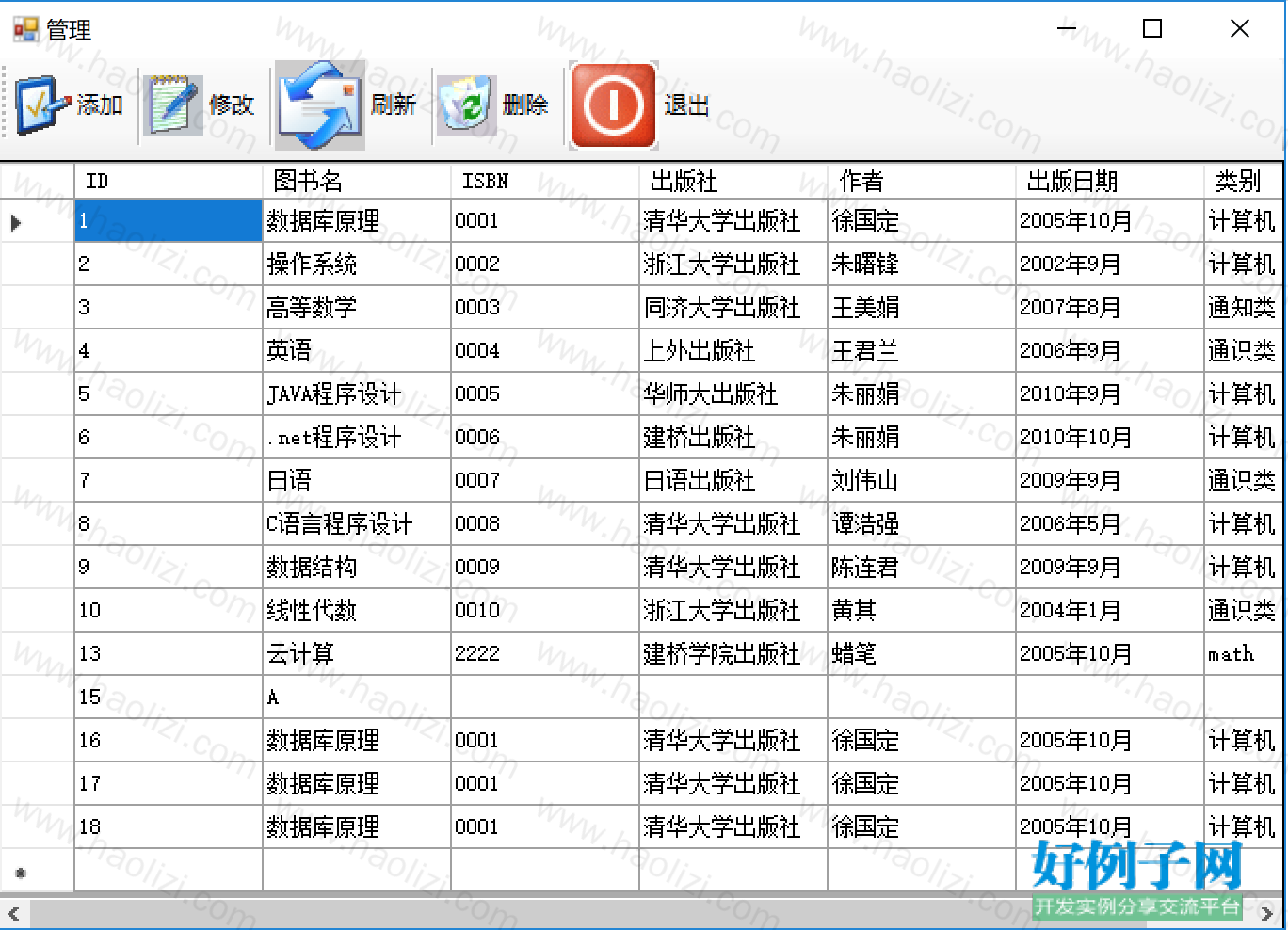Click the app icon in the title bar
The height and width of the screenshot is (930, 1288).
[25, 29]
